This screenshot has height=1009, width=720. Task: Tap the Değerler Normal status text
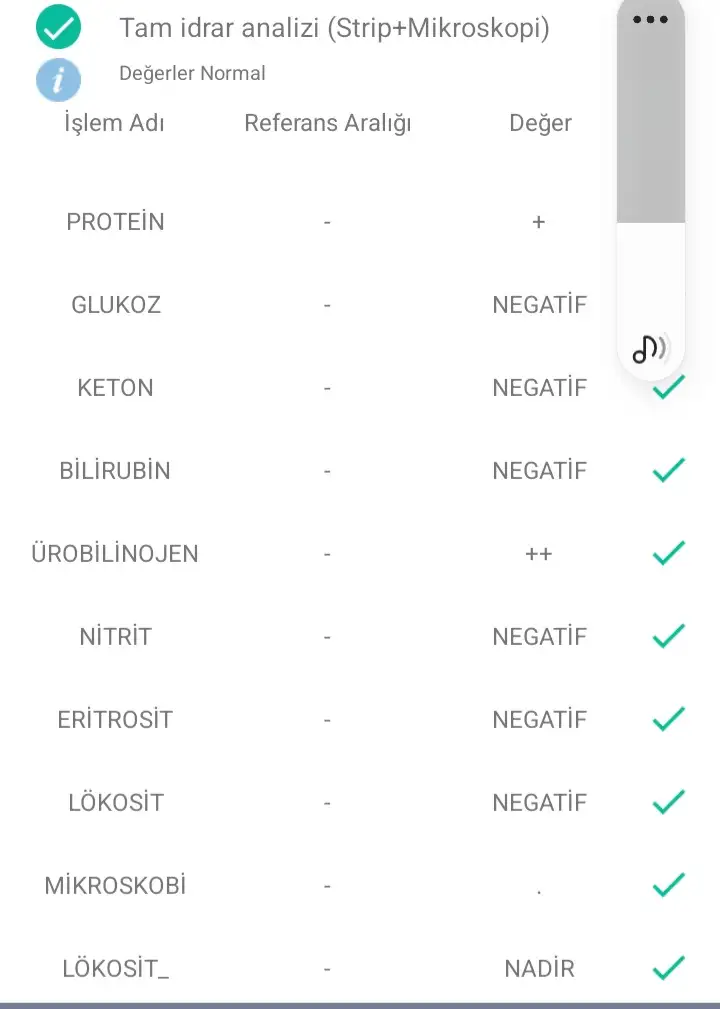192,73
